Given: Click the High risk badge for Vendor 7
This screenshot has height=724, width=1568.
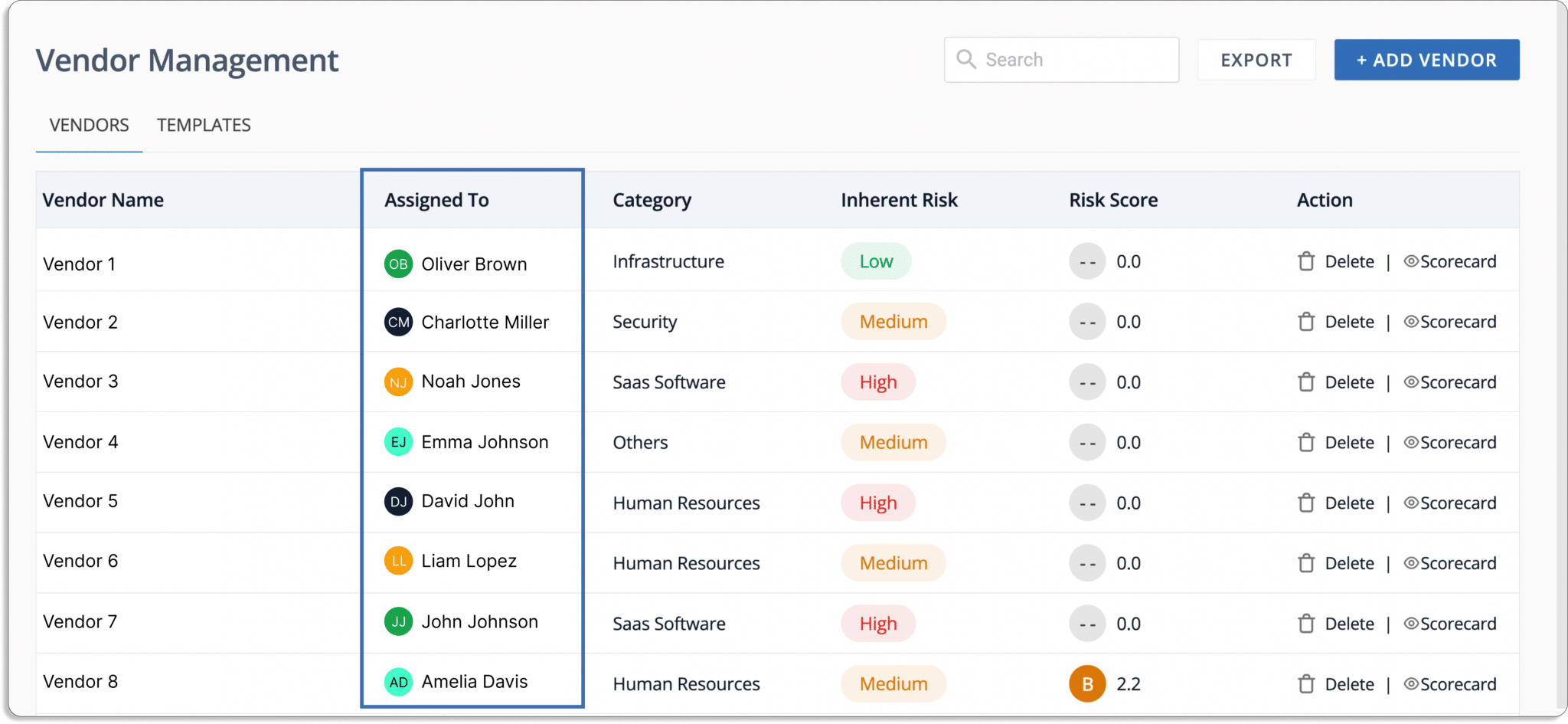Looking at the screenshot, I should click(878, 624).
